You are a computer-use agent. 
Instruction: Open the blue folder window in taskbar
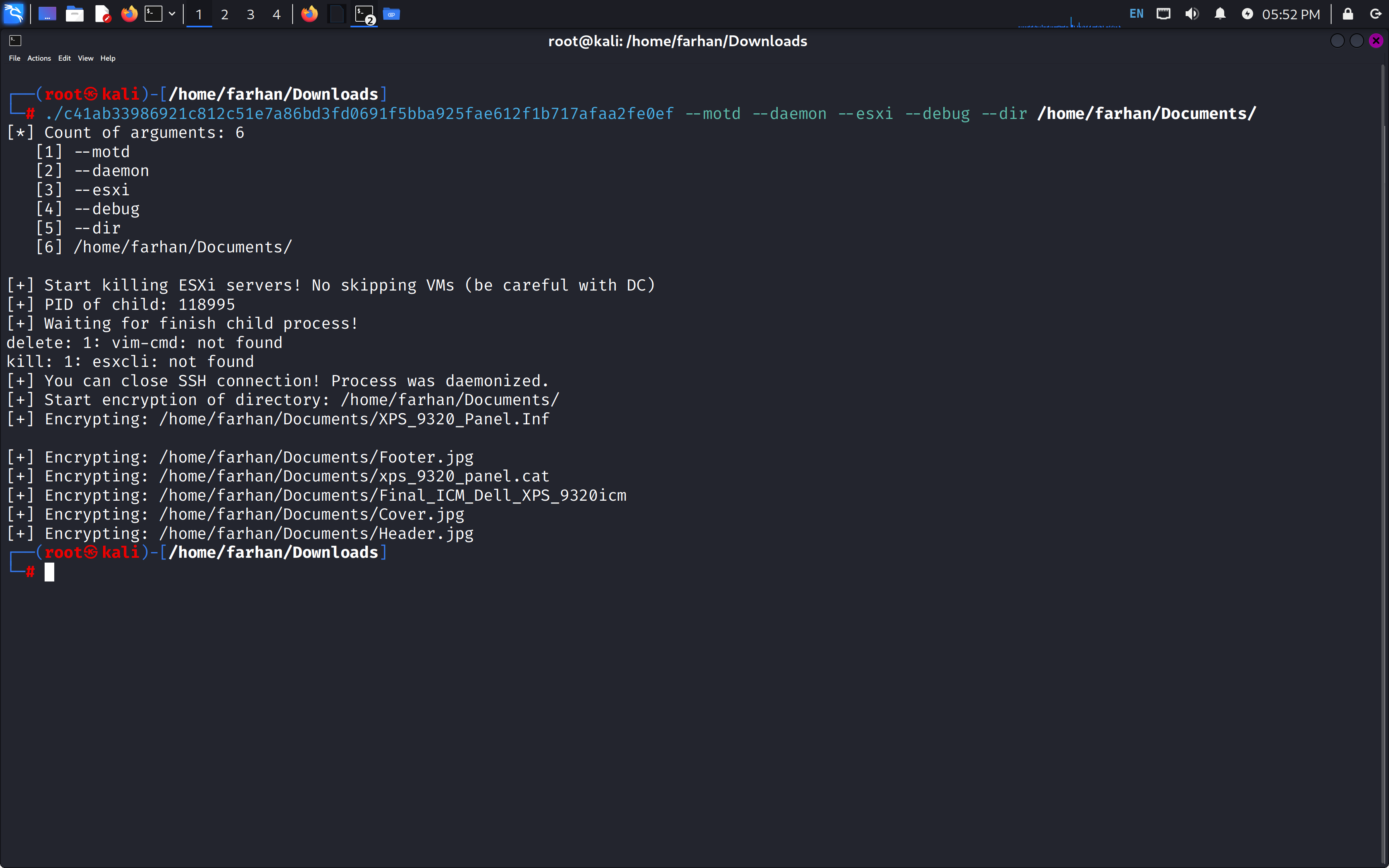391,14
